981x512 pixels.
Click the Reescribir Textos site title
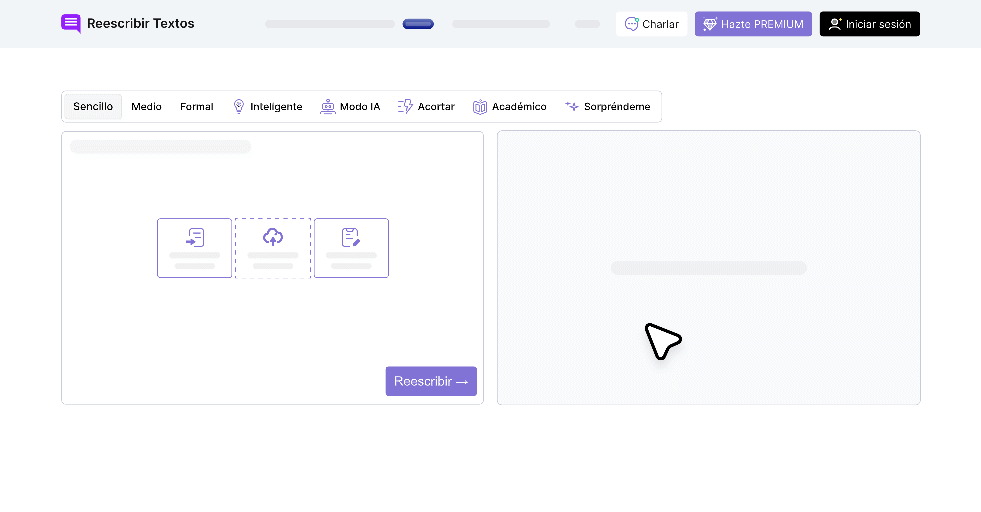click(141, 23)
